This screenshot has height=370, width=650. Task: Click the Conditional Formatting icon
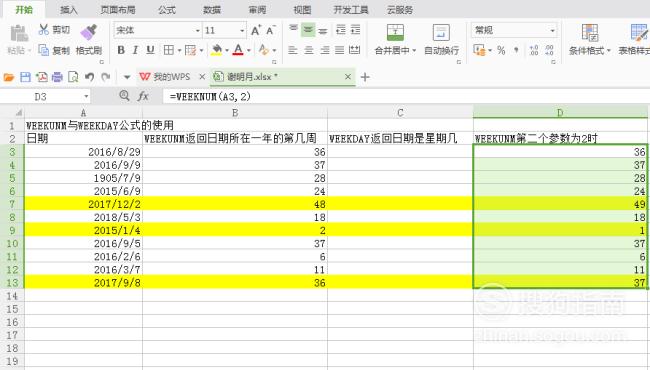click(589, 32)
